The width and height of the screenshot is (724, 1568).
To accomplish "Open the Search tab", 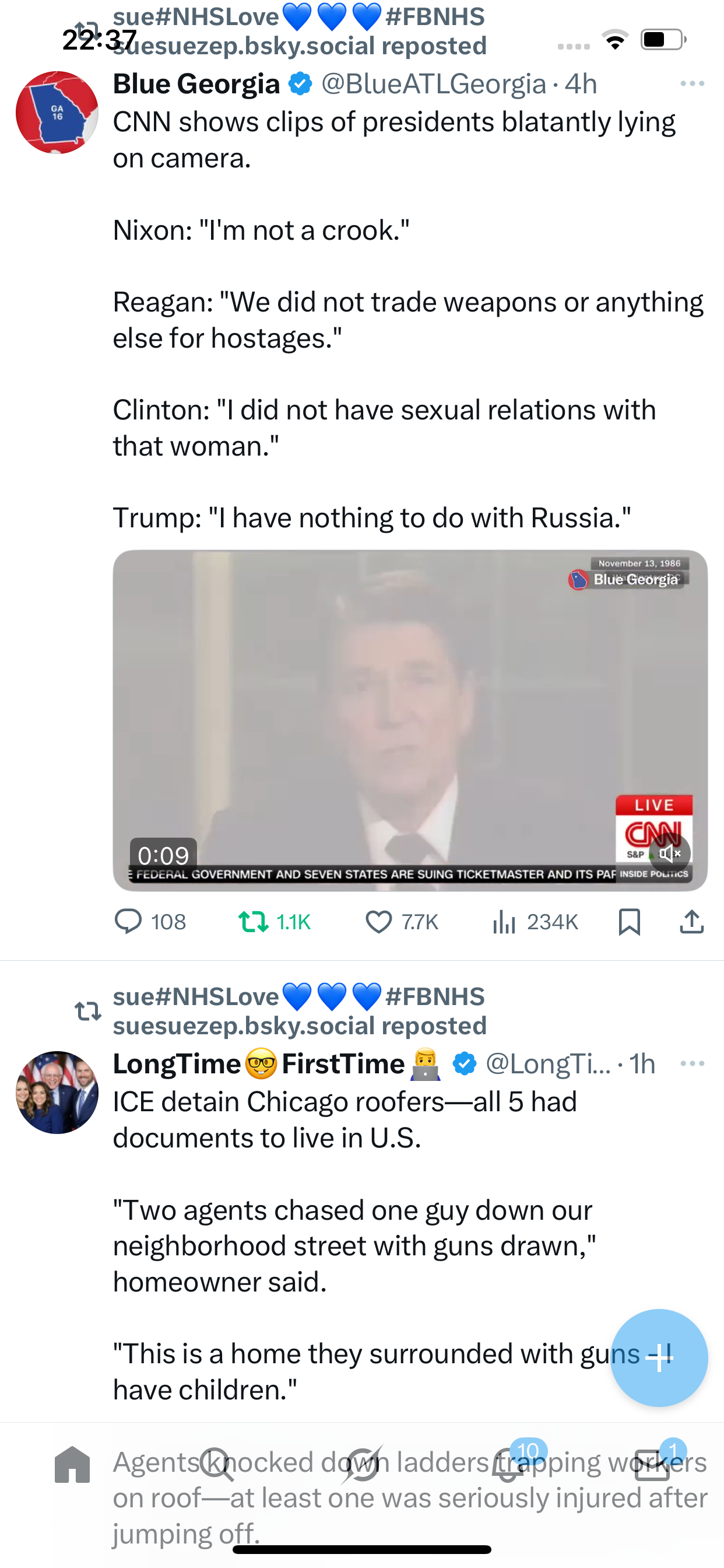I will click(217, 1465).
